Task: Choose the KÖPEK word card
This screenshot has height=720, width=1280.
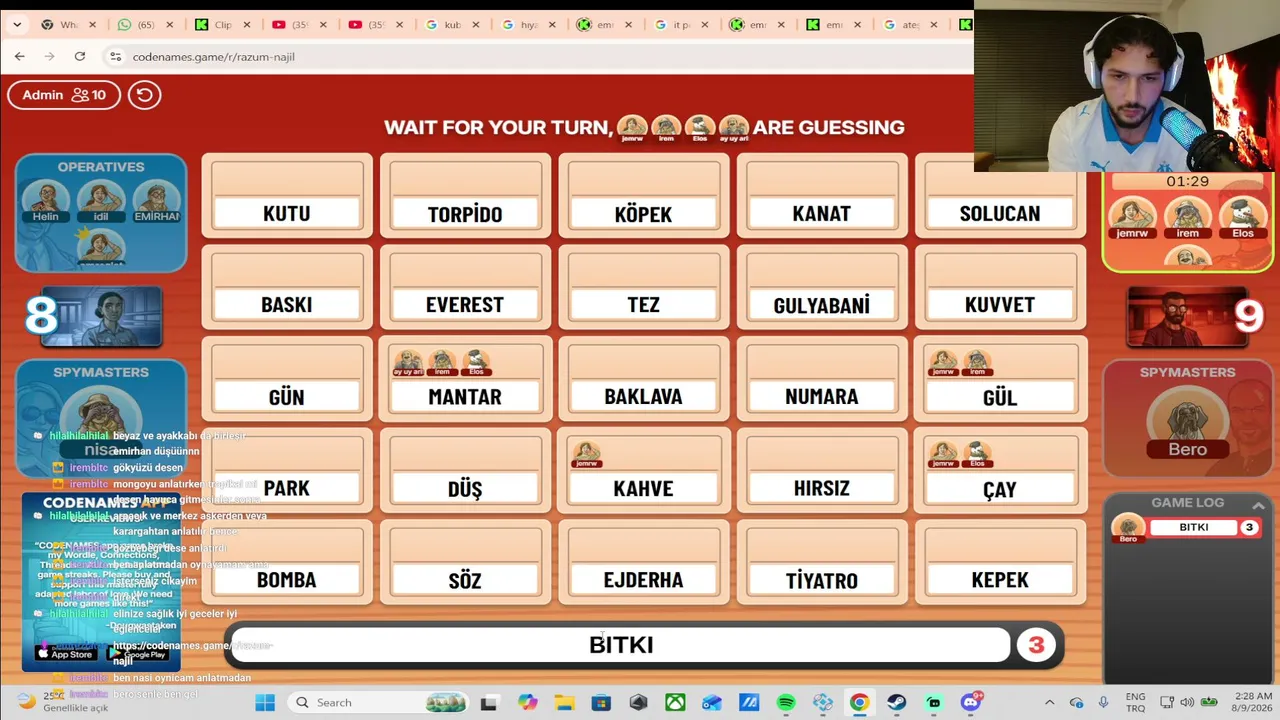Action: tap(644, 197)
